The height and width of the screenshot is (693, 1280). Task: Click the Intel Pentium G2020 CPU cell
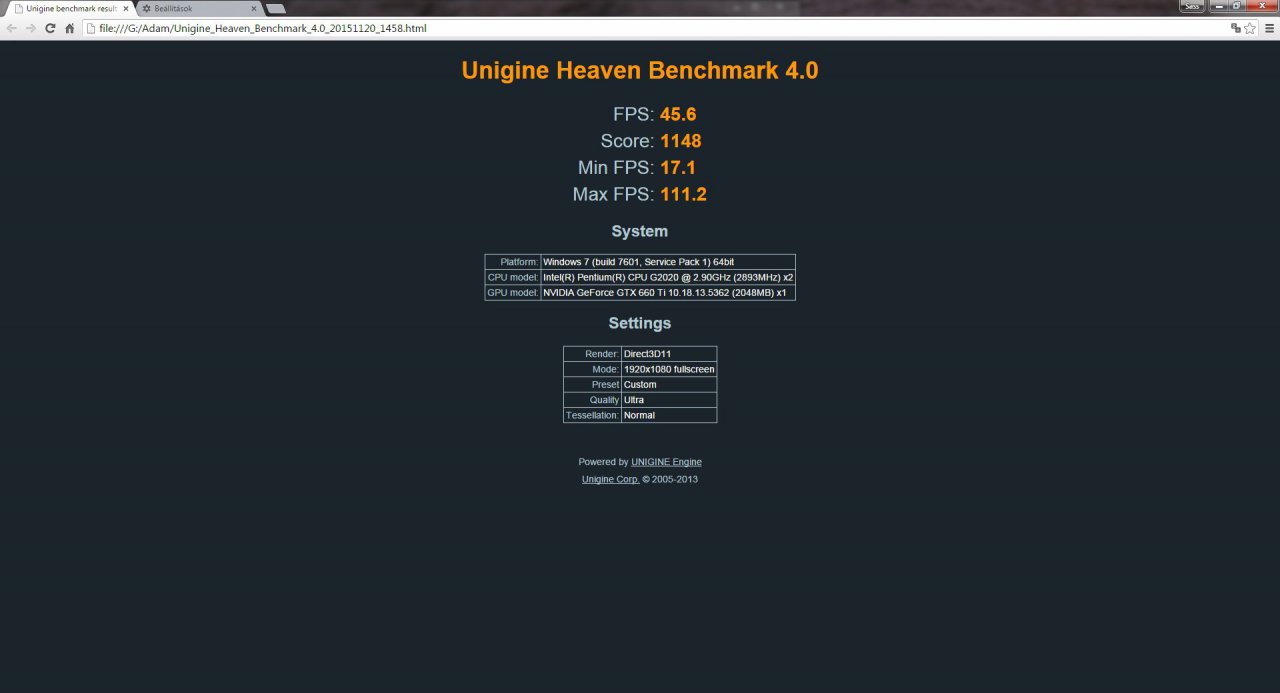click(668, 277)
